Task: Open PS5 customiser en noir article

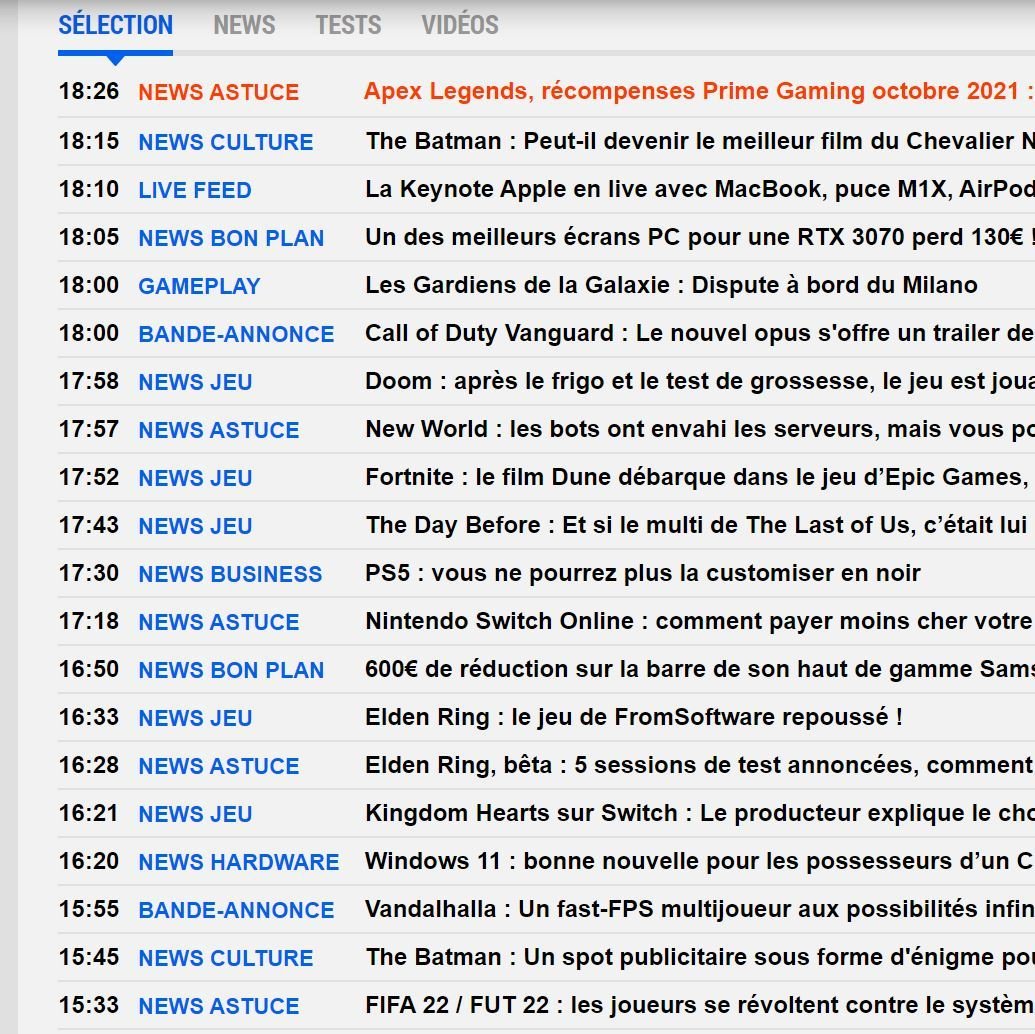Action: [643, 573]
